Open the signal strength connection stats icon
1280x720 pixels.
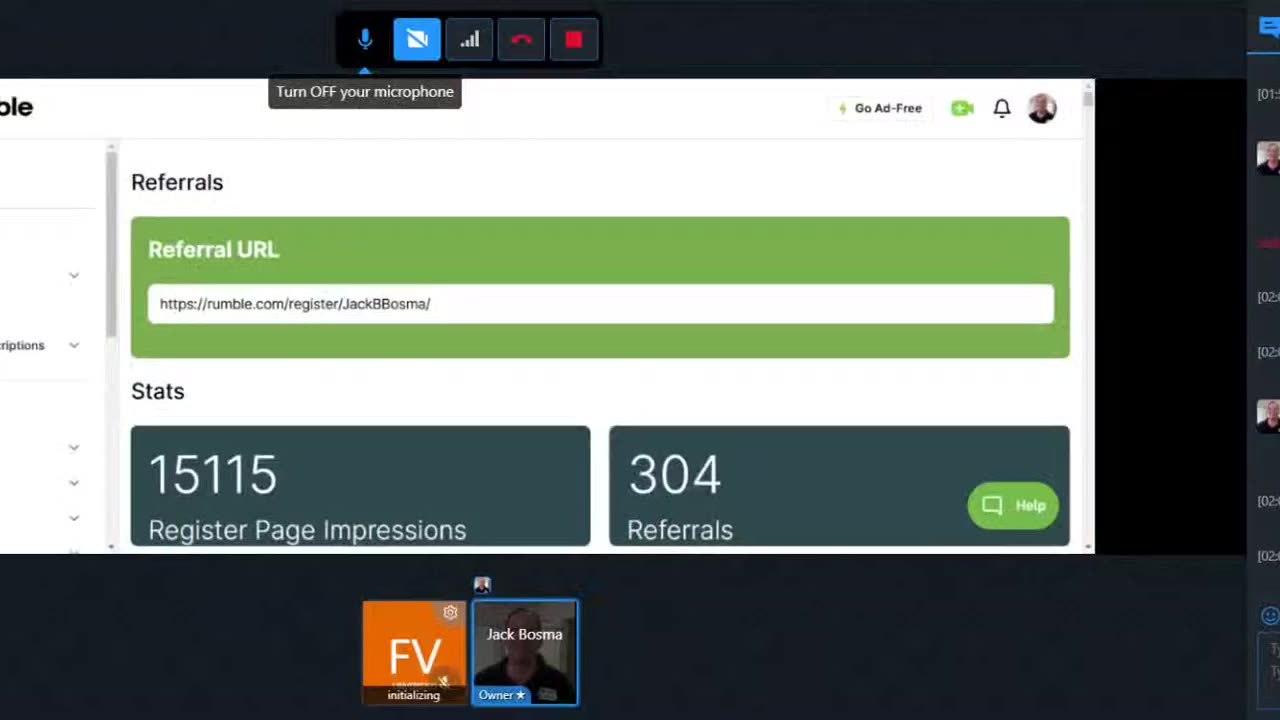point(469,40)
